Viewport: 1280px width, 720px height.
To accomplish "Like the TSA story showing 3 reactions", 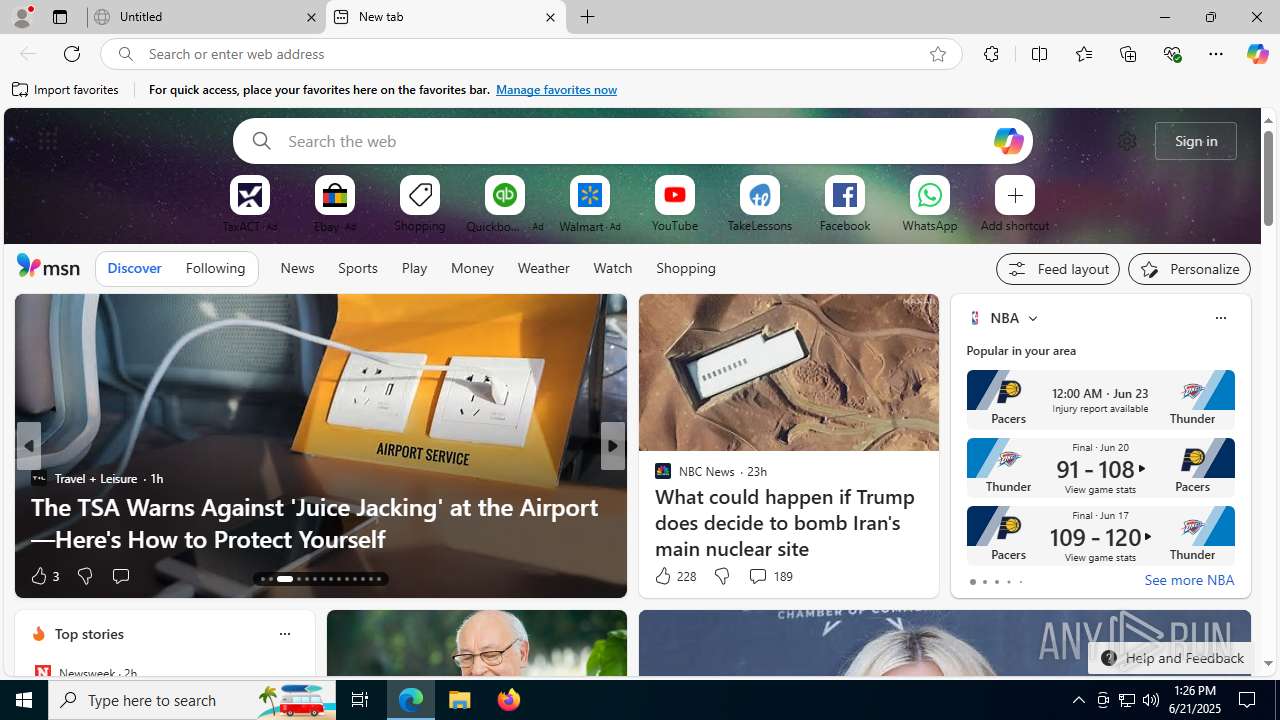I will 44,576.
